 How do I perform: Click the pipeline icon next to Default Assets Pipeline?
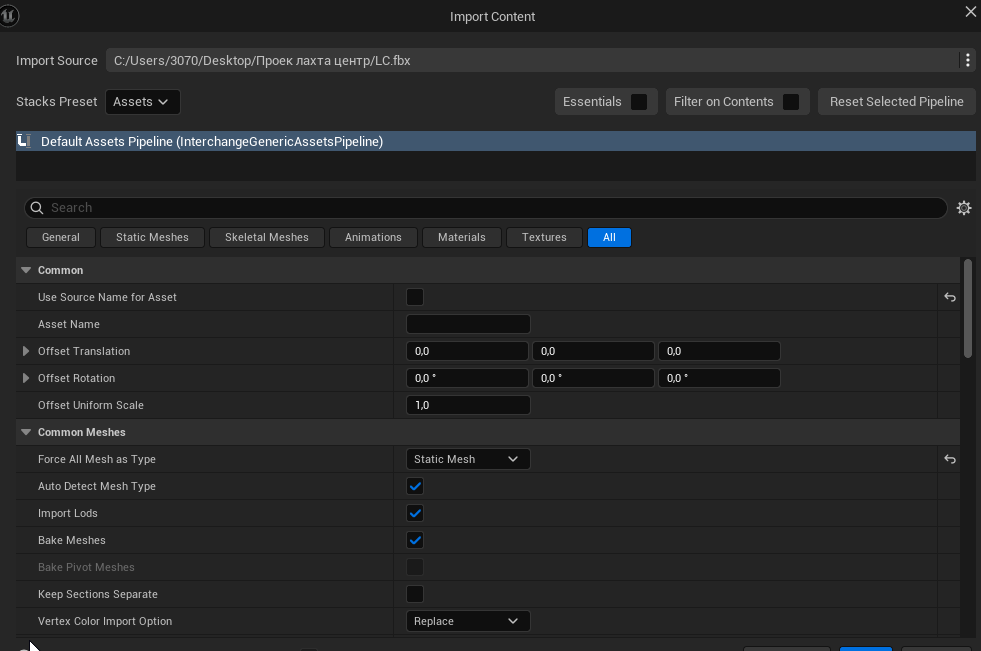[24, 141]
